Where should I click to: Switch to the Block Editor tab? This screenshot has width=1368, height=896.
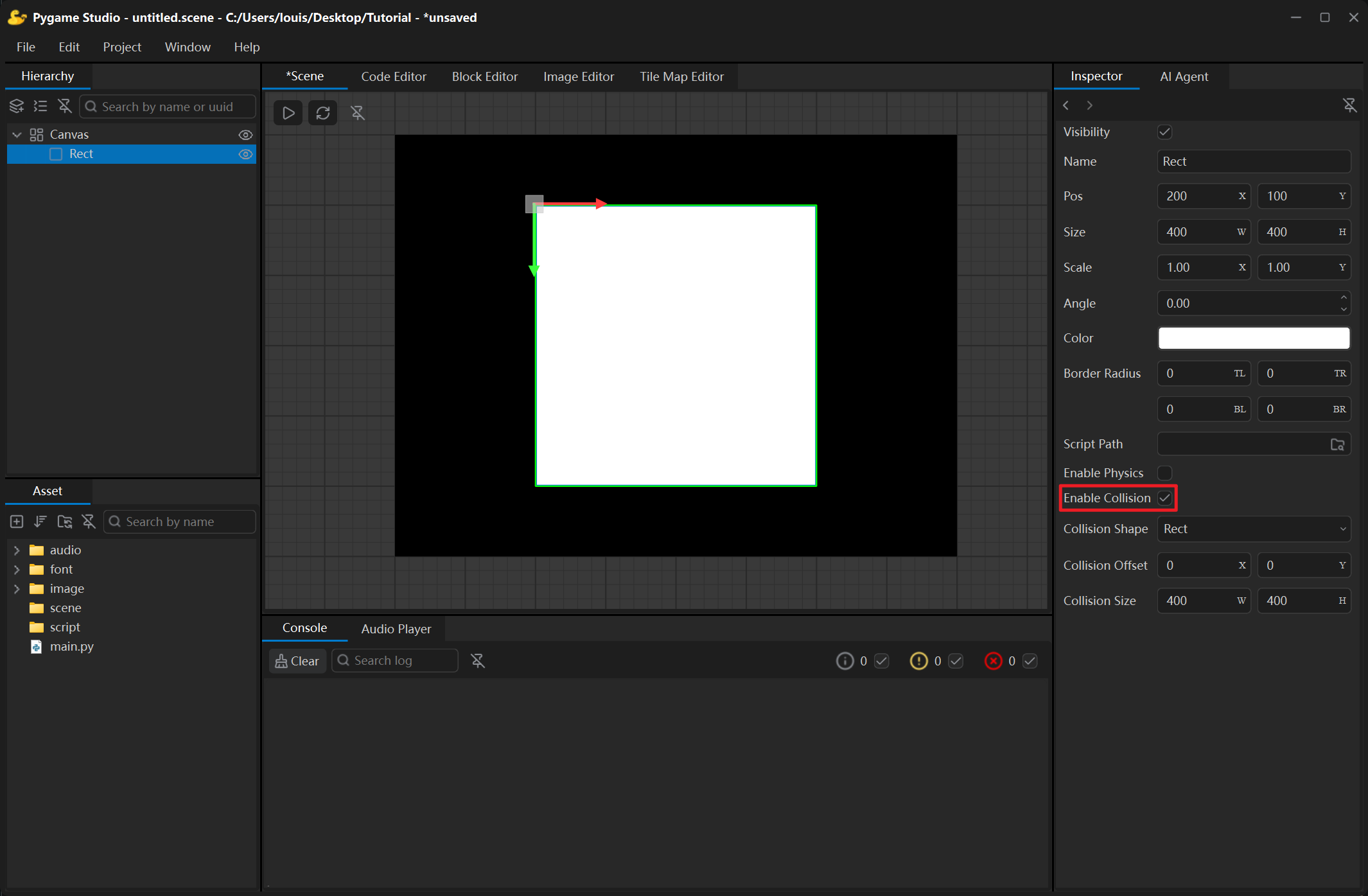pyautogui.click(x=485, y=76)
